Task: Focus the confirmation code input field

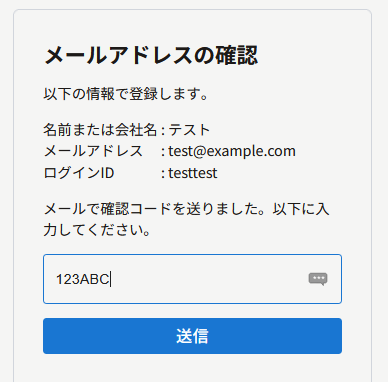Action: [192, 279]
